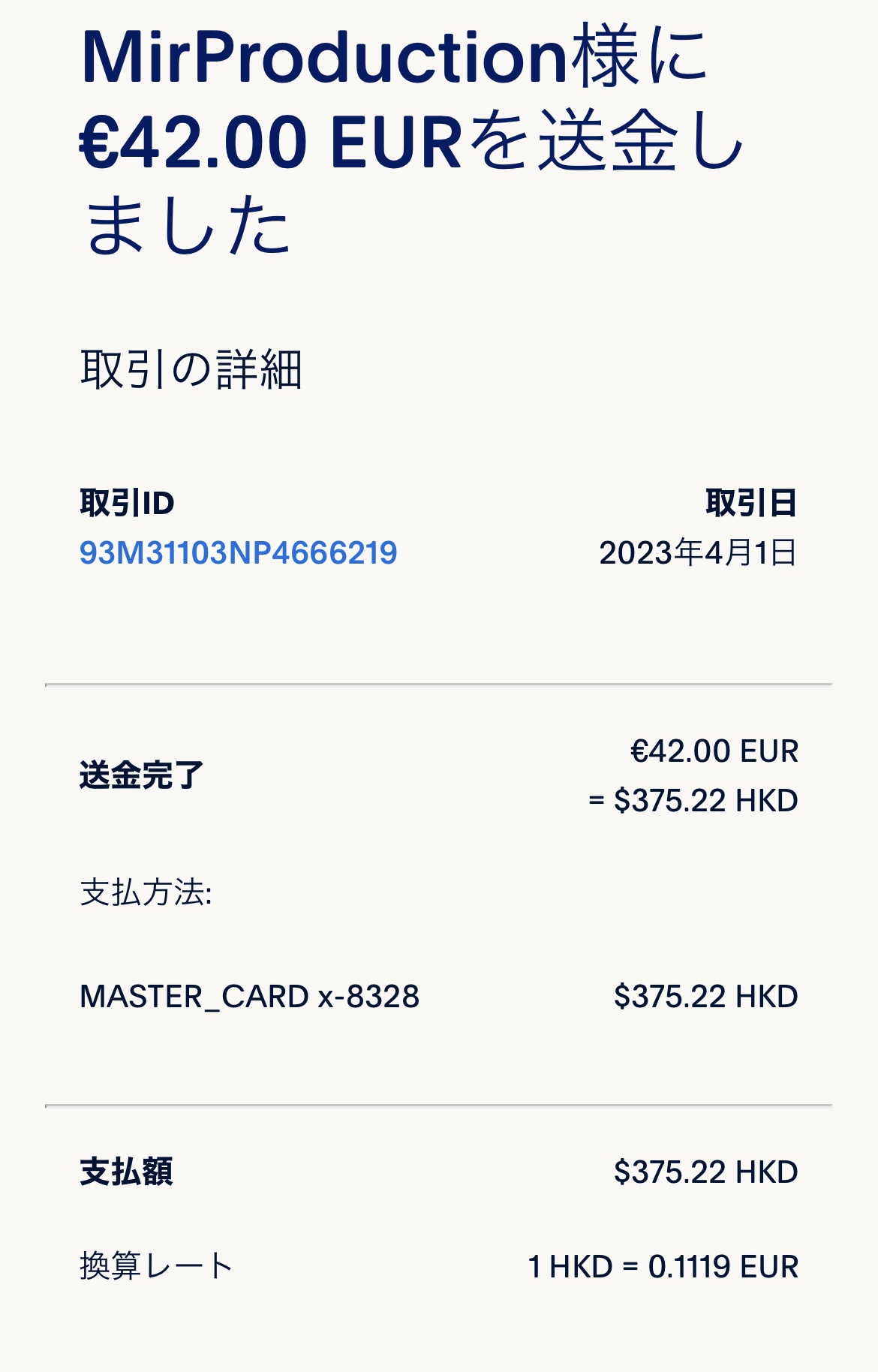Click the 送金完了 status label
Image resolution: width=878 pixels, height=1372 pixels.
tap(141, 775)
